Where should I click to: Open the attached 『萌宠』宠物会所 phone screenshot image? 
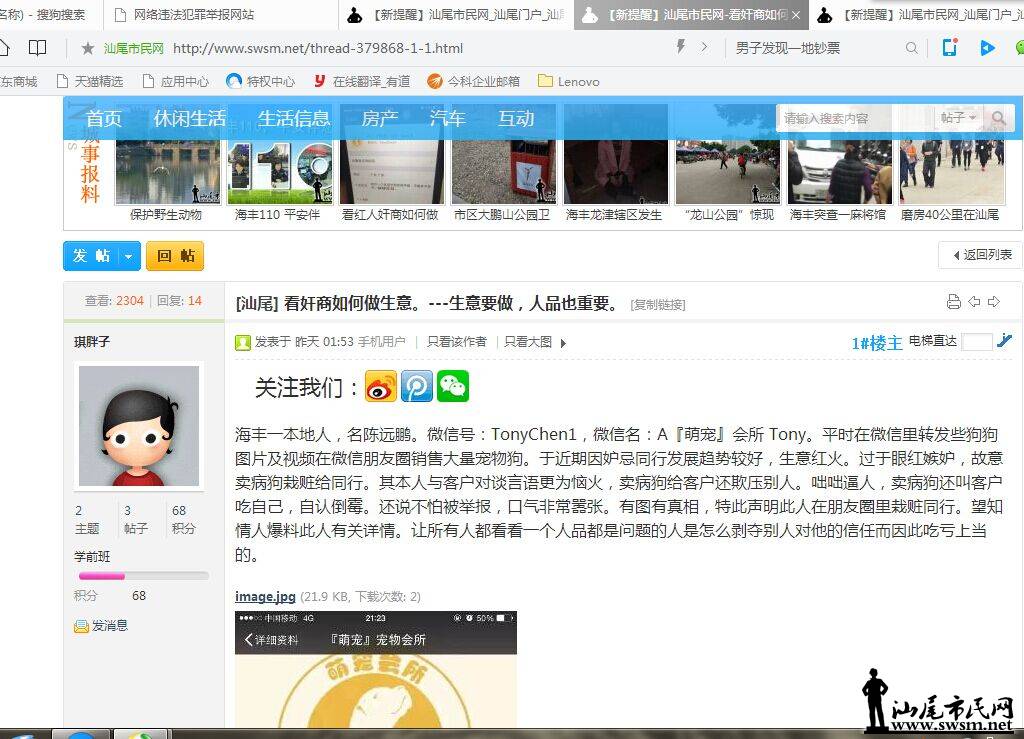click(x=376, y=669)
